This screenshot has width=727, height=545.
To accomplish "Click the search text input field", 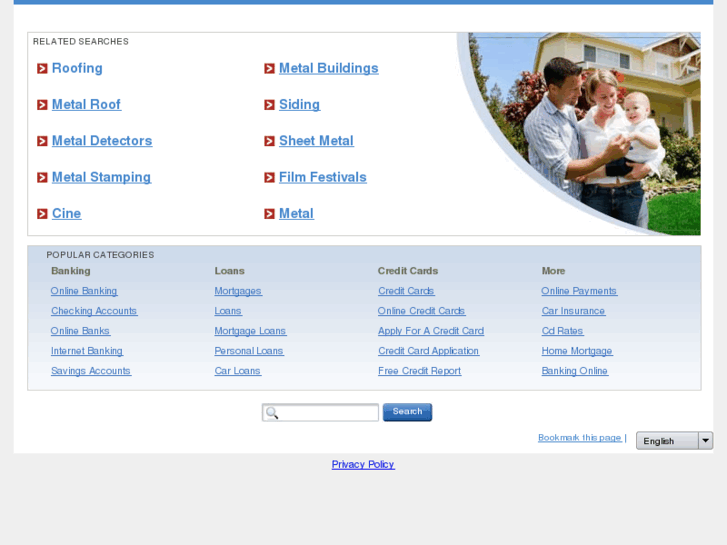I will (320, 412).
